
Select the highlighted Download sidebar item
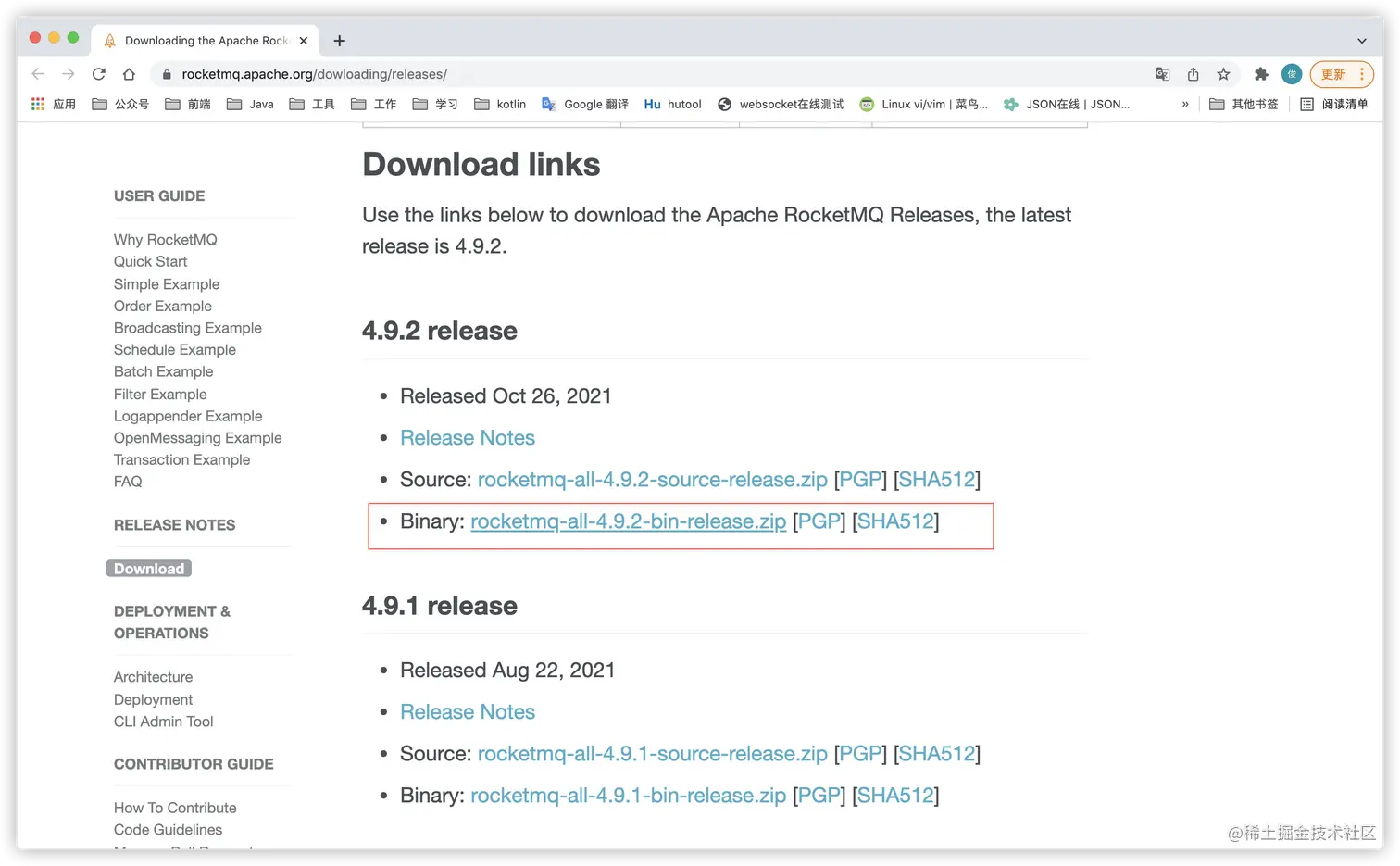click(149, 569)
